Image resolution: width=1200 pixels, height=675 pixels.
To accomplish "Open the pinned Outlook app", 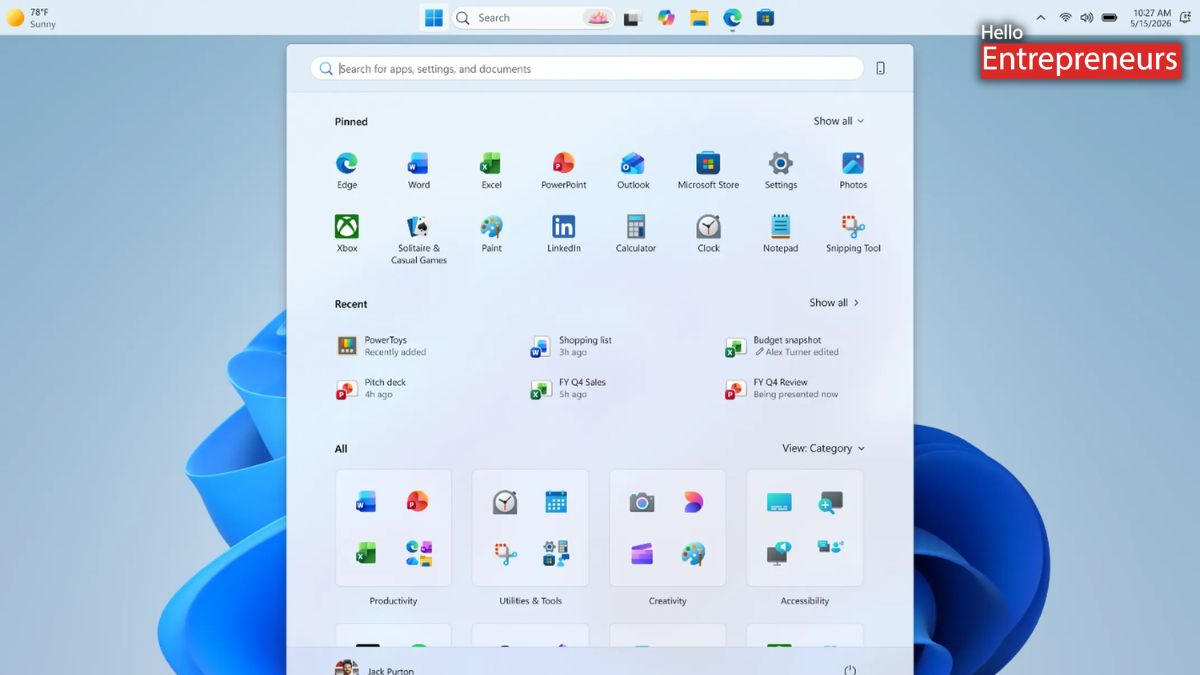I will pyautogui.click(x=633, y=170).
